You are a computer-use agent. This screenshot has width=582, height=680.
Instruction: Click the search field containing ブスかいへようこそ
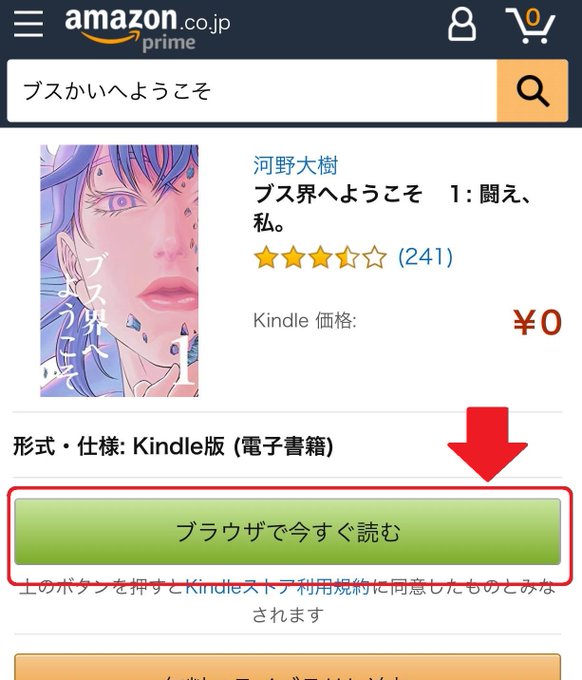[x=252, y=91]
